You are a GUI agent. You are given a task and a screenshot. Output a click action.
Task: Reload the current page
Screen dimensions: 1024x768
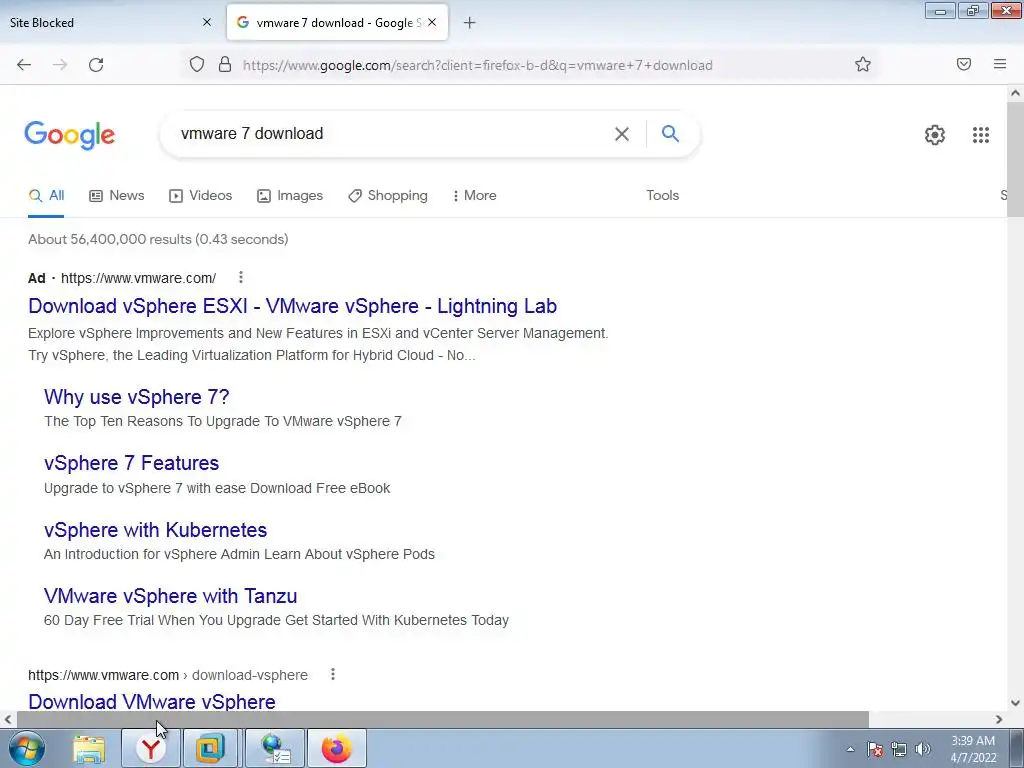(96, 65)
